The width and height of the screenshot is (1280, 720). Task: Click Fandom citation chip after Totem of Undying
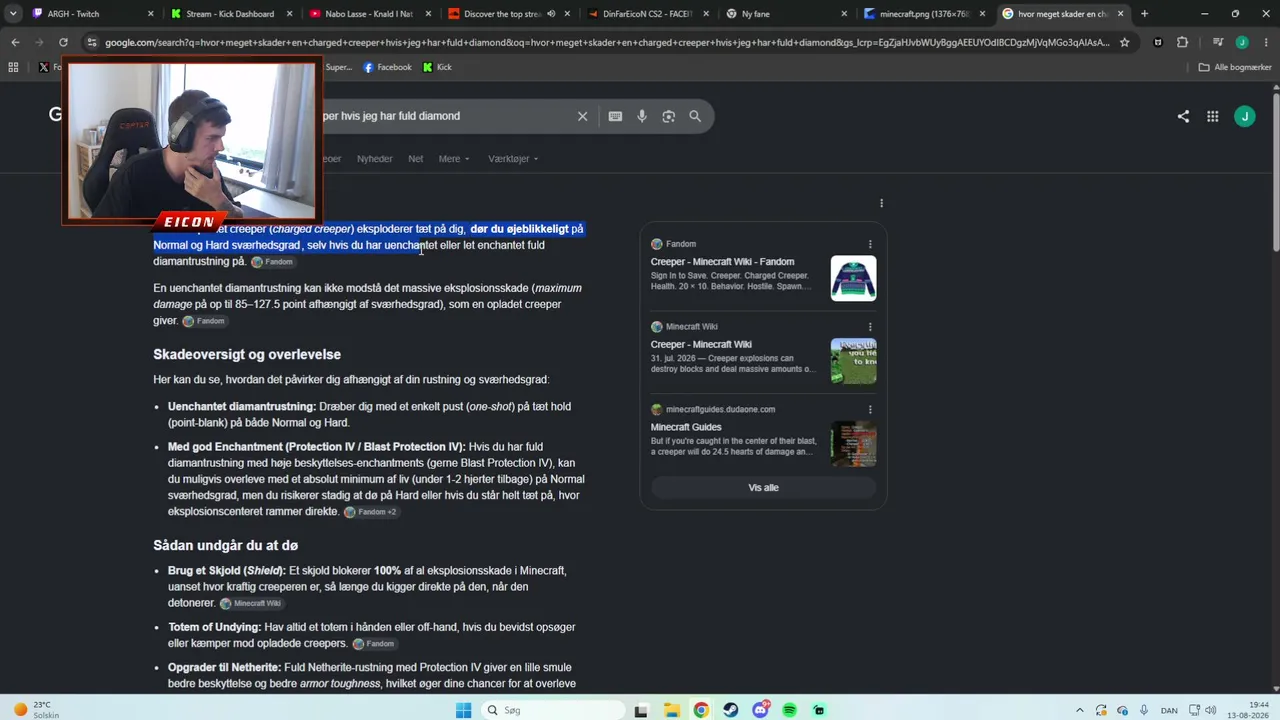tap(373, 644)
